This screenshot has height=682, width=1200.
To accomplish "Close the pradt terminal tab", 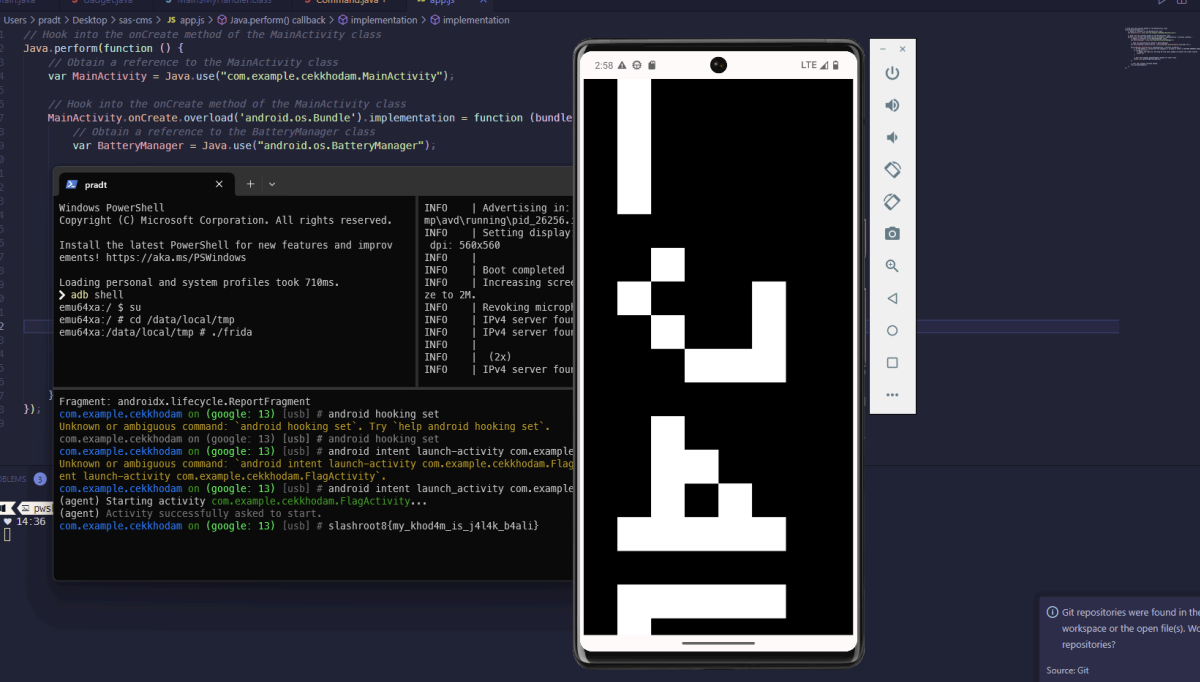I will [220, 184].
